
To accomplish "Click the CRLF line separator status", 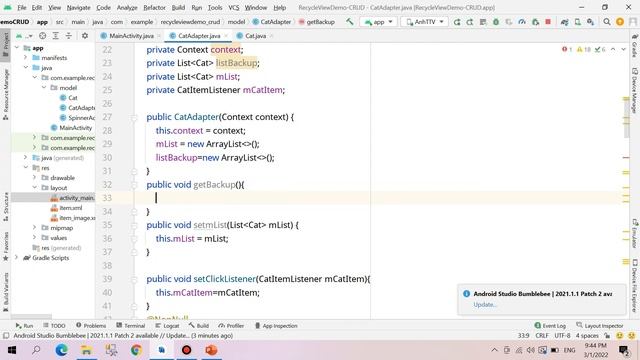I will pyautogui.click(x=542, y=336).
